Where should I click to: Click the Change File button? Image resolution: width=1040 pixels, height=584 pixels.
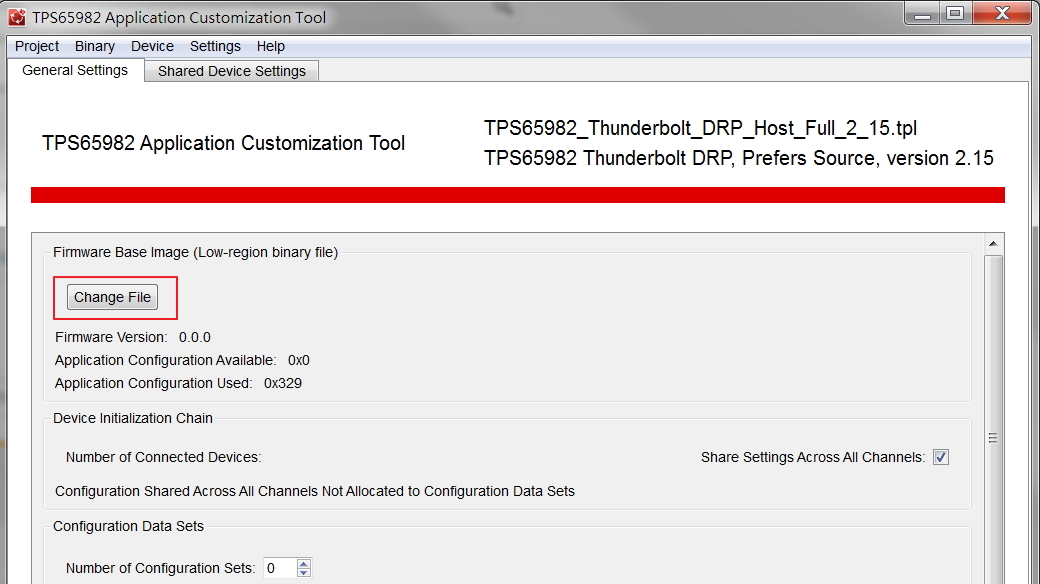112,297
